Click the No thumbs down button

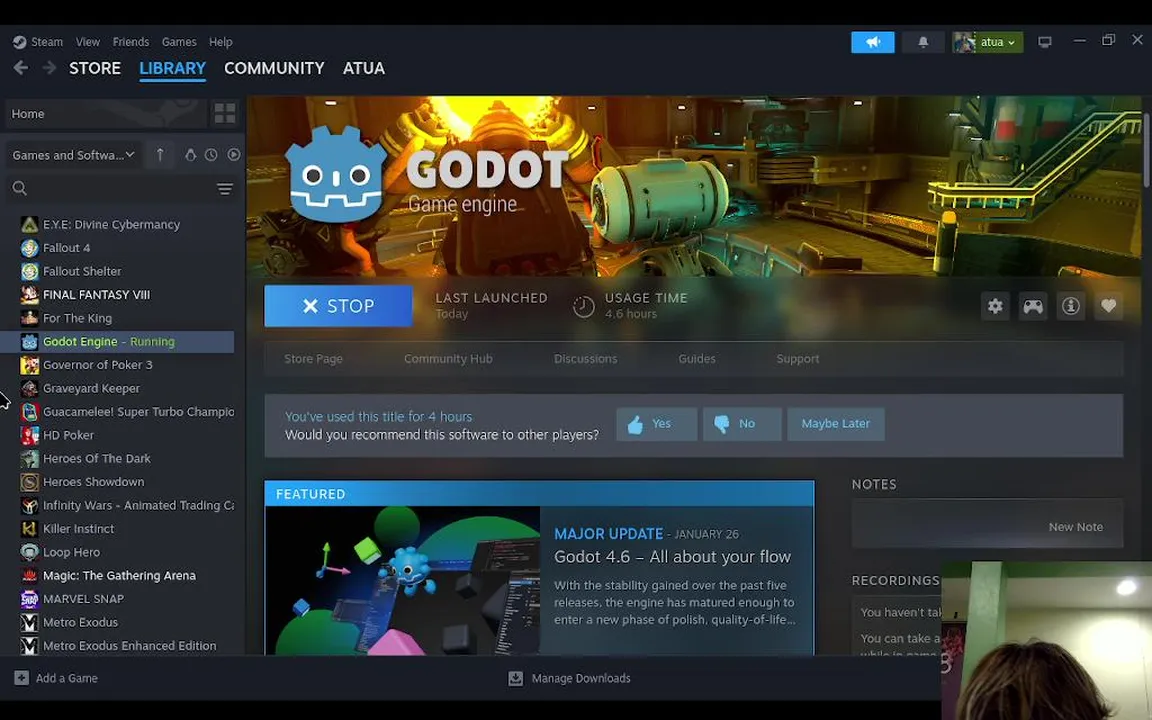[742, 424]
